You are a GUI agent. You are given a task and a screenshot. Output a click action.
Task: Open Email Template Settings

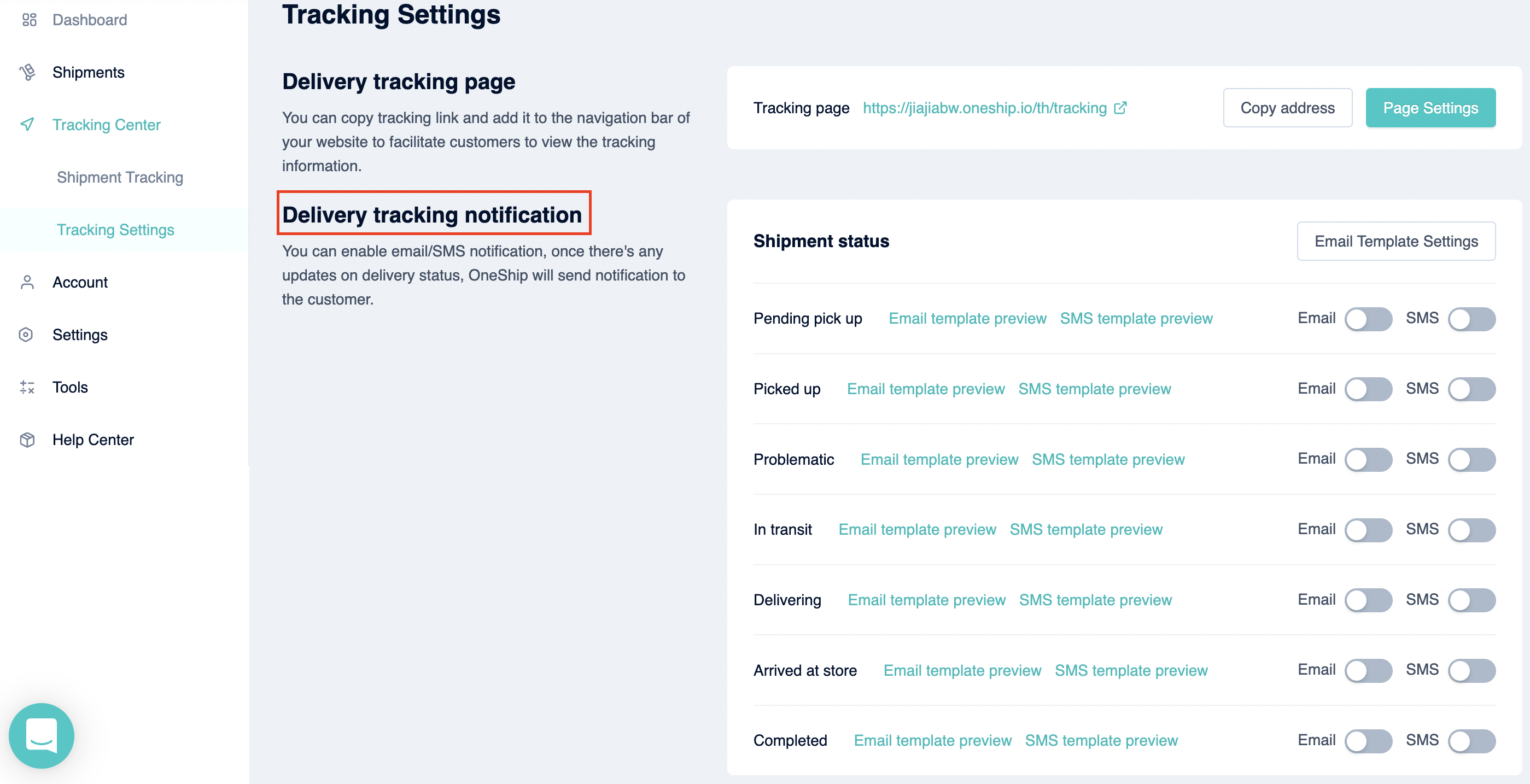pyautogui.click(x=1396, y=241)
